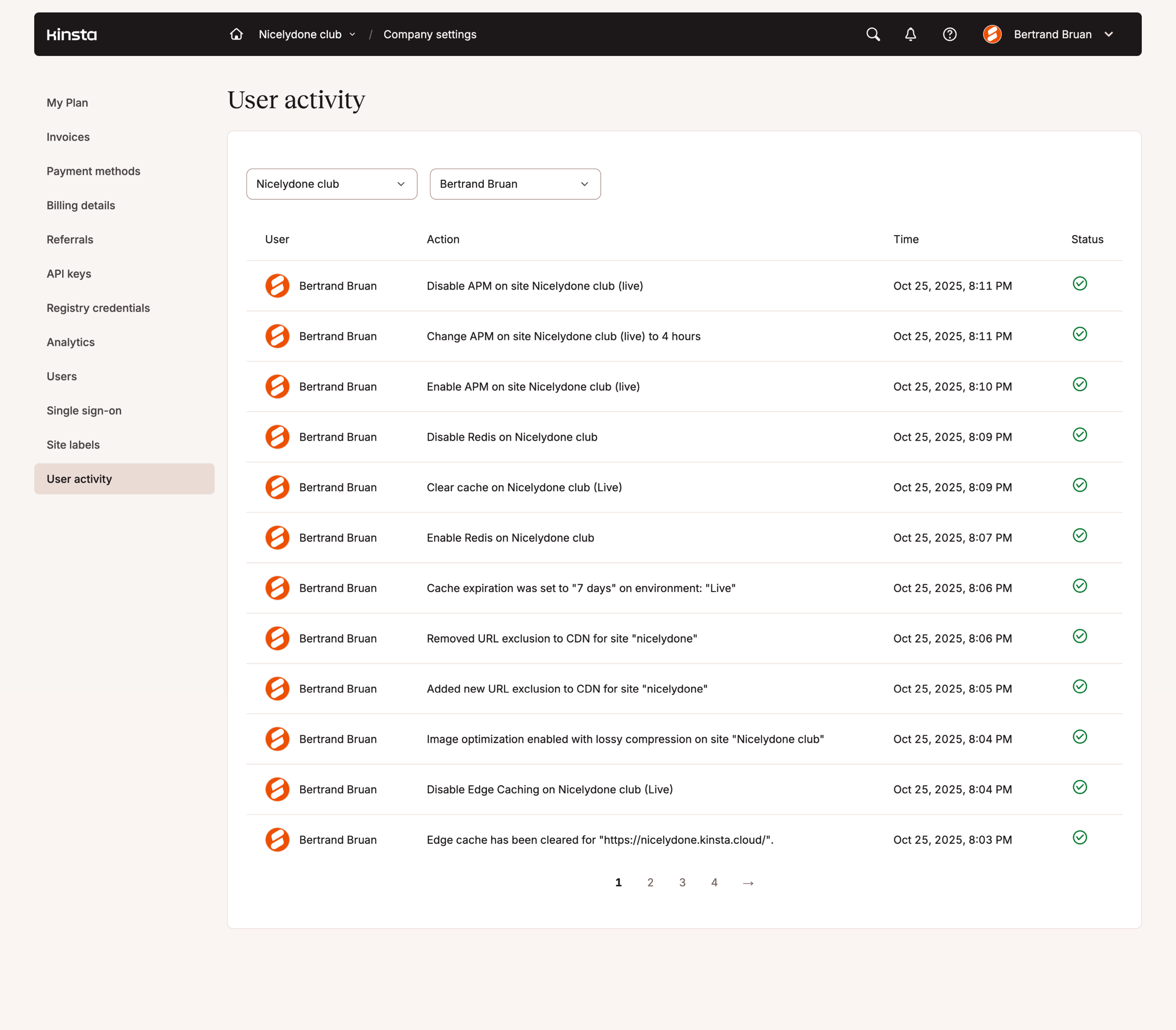Click Company settings breadcrumb
Viewport: 1176px width, 1030px height.
point(430,34)
